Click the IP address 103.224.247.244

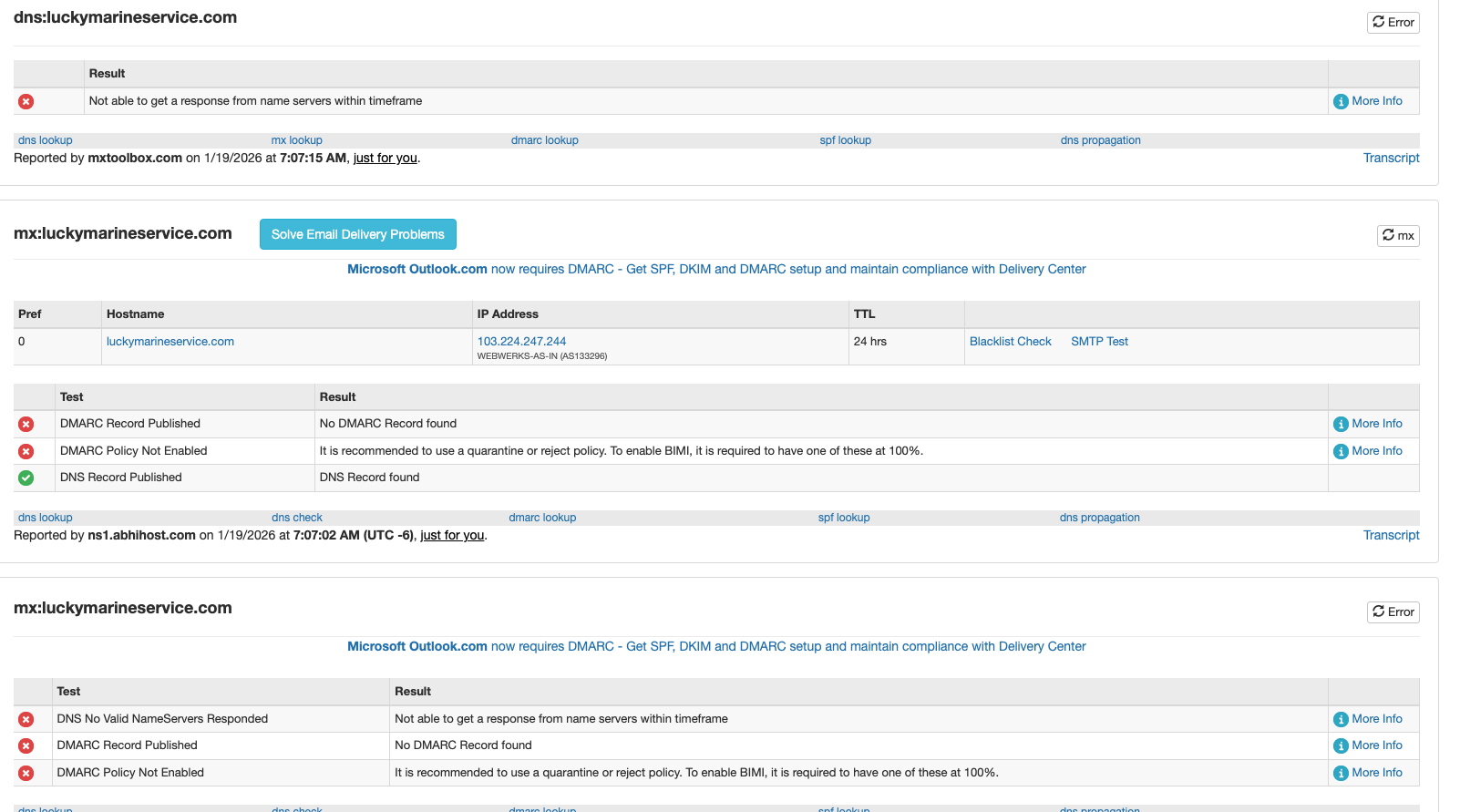(521, 342)
